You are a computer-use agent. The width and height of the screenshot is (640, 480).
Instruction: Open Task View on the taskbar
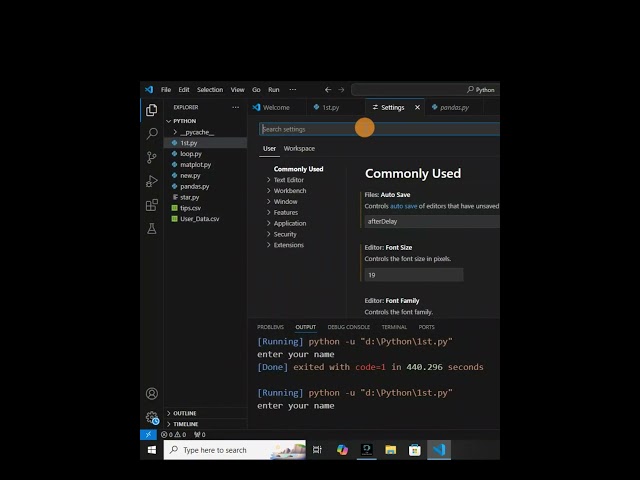(x=317, y=450)
